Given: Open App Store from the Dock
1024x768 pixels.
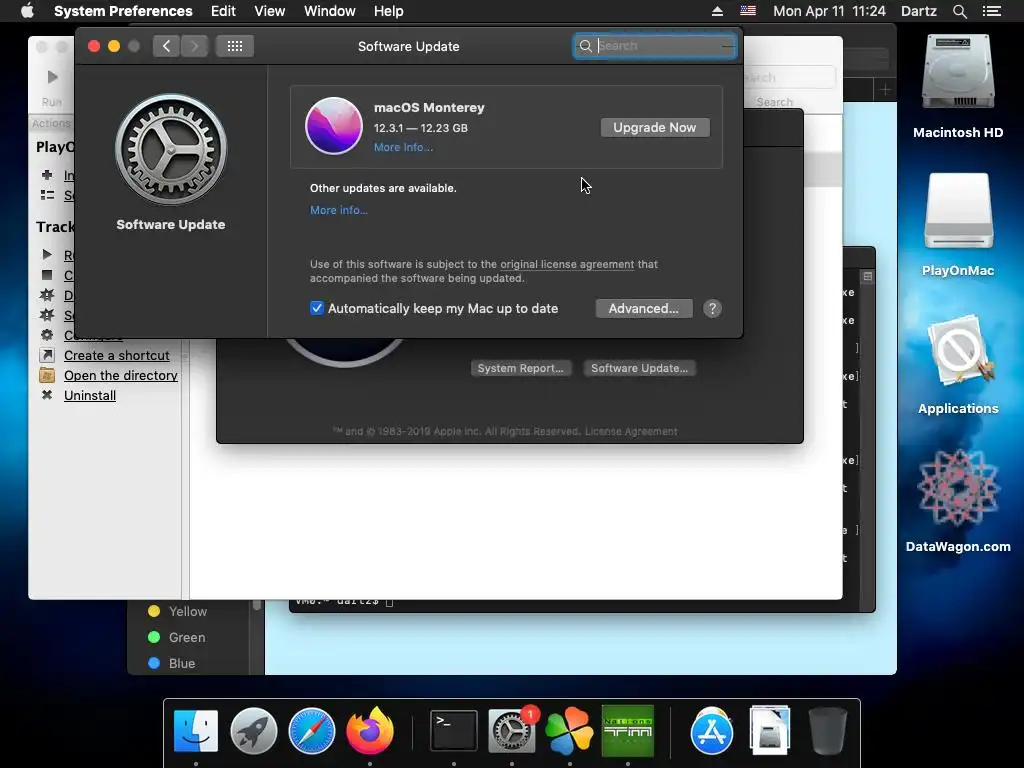Looking at the screenshot, I should point(711,731).
